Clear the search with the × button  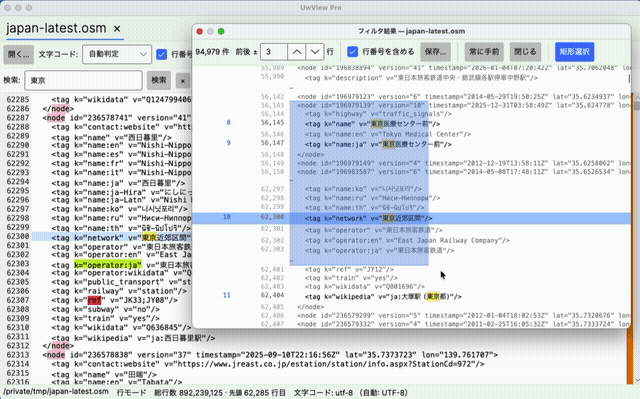point(183,81)
